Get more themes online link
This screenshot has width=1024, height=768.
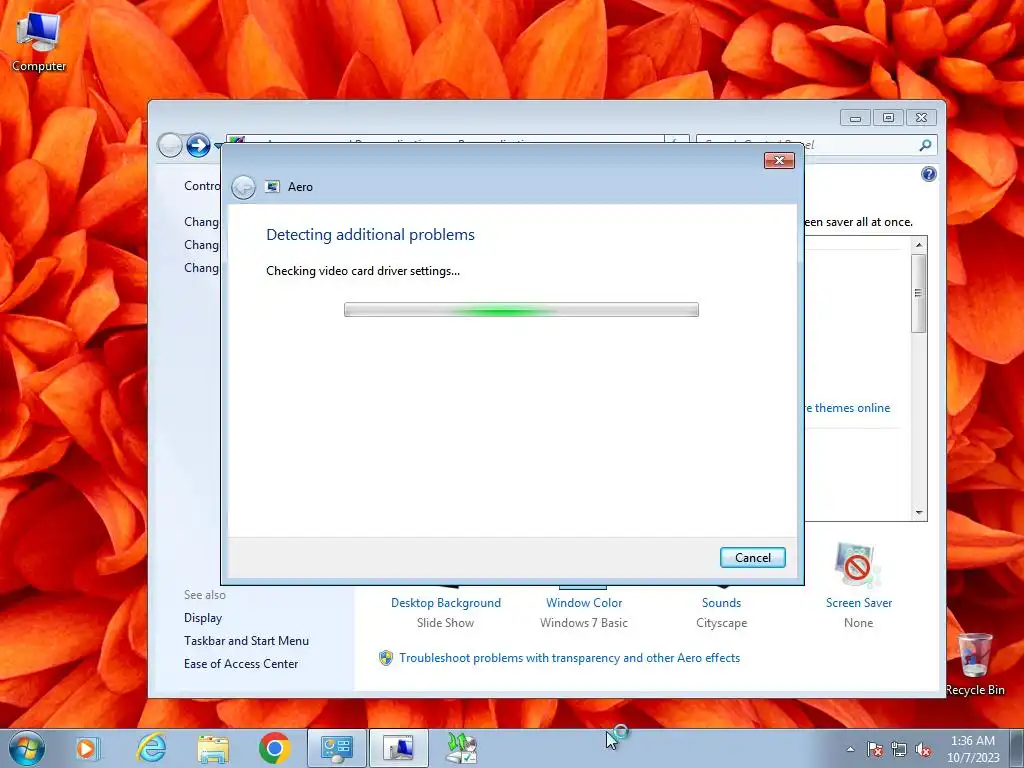click(848, 408)
